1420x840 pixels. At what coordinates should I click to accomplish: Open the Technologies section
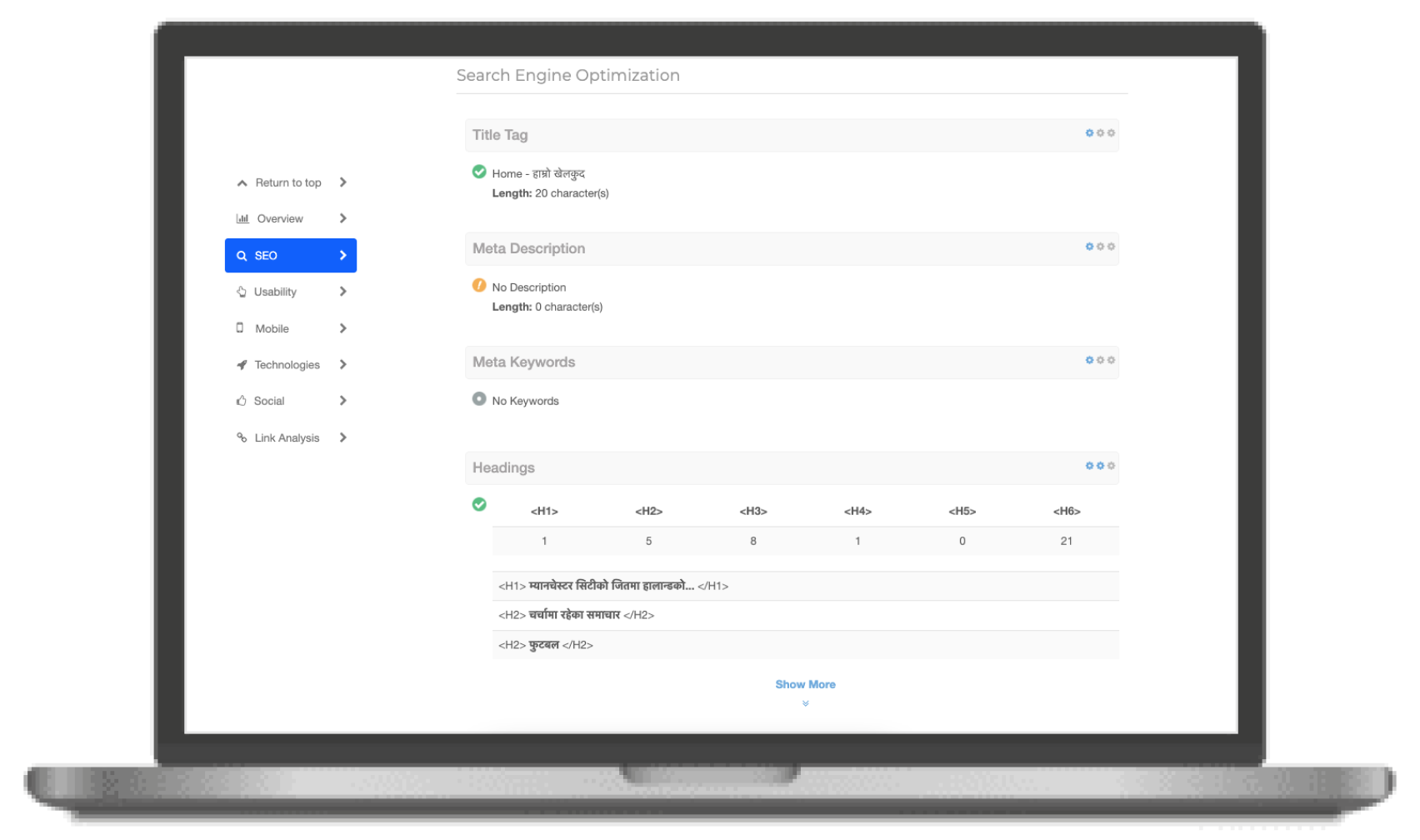coord(291,365)
